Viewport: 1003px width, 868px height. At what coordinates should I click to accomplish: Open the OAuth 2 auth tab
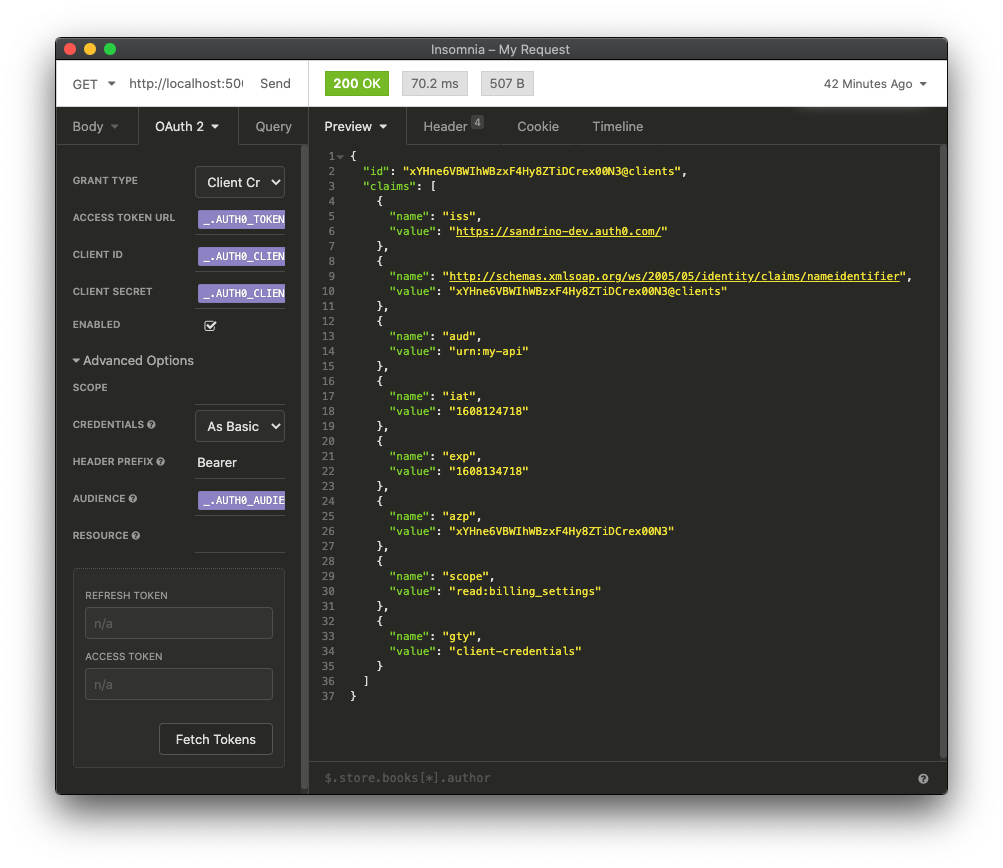(187, 127)
